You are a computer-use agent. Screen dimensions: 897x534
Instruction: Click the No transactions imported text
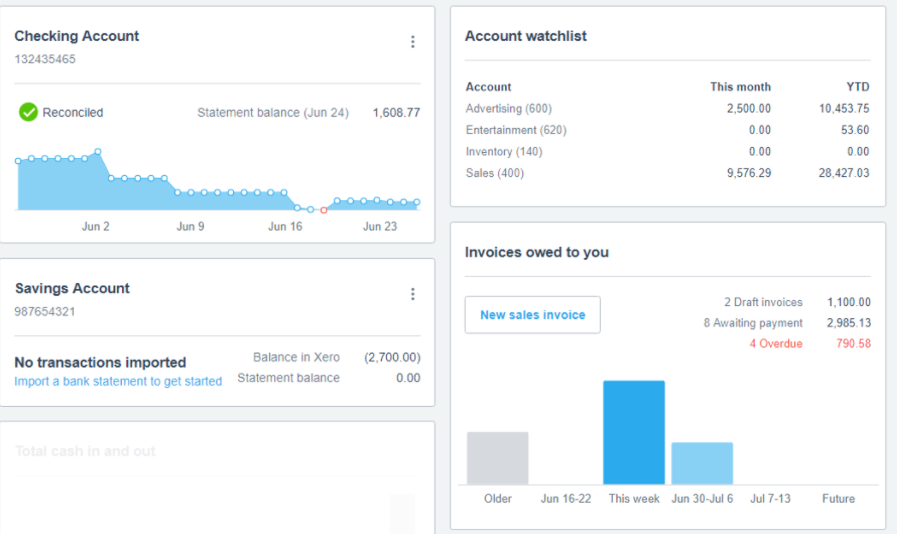click(x=100, y=362)
